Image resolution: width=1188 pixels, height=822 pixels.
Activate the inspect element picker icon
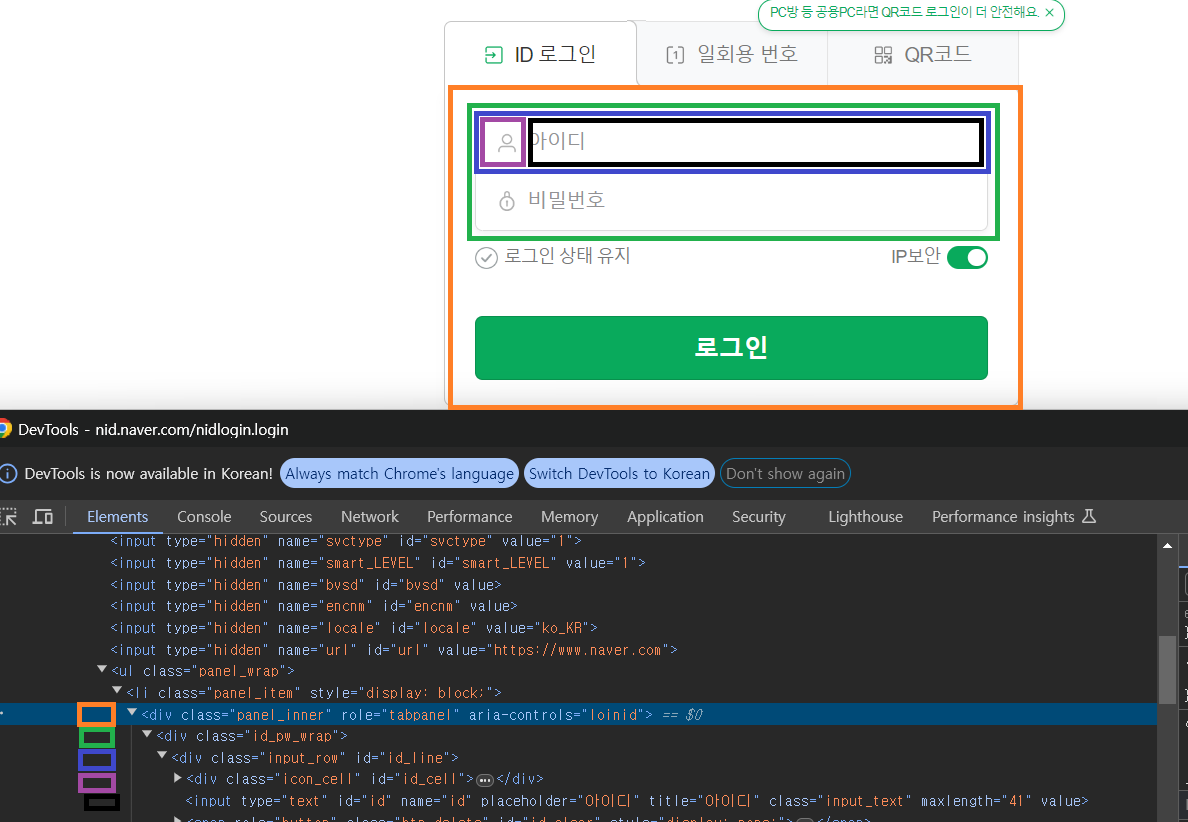pyautogui.click(x=9, y=517)
